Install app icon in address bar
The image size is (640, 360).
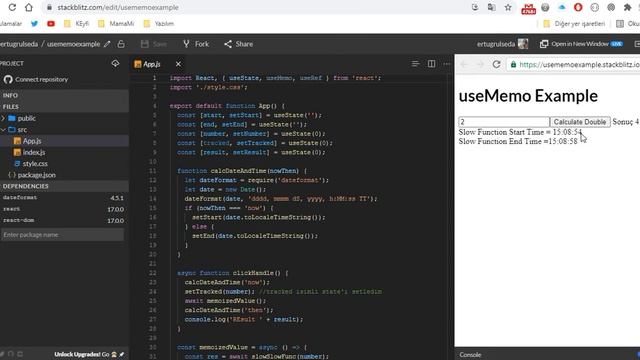[x=475, y=7]
